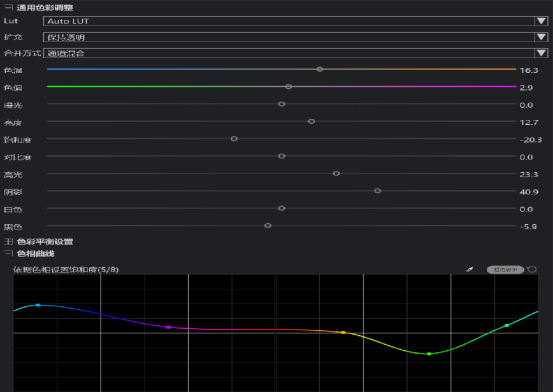The image size is (553, 392).
Task: Expand the 色彩平衡设置 section
Action: [8, 242]
